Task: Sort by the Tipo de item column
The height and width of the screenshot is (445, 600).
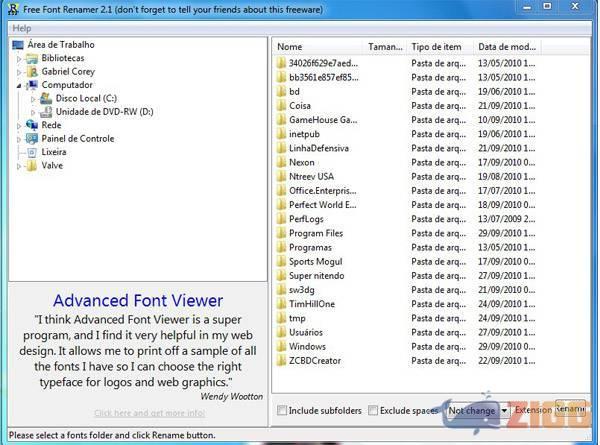Action: point(438,46)
